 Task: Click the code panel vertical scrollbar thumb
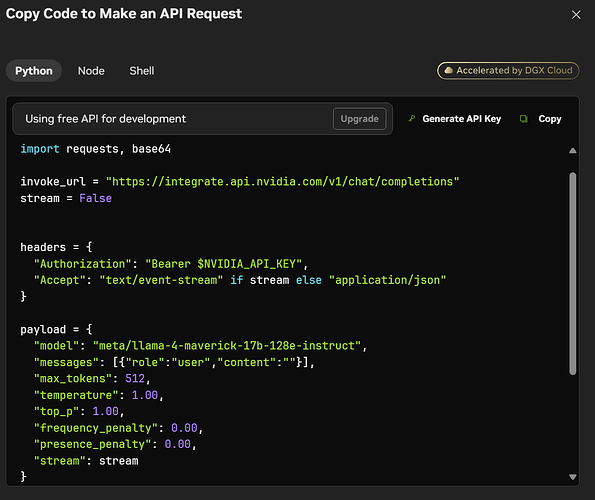[x=573, y=273]
